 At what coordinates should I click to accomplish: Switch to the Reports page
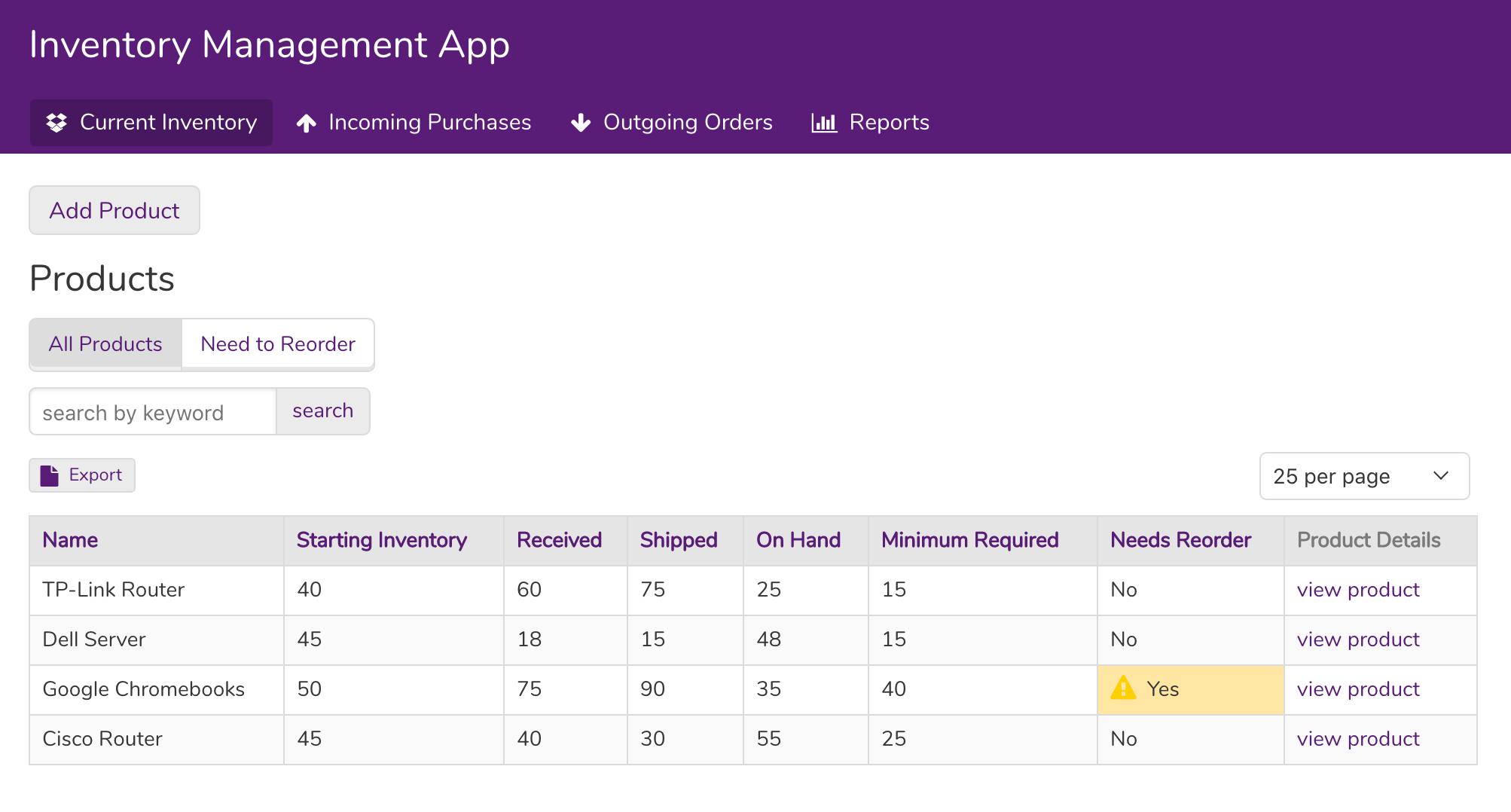click(x=871, y=123)
